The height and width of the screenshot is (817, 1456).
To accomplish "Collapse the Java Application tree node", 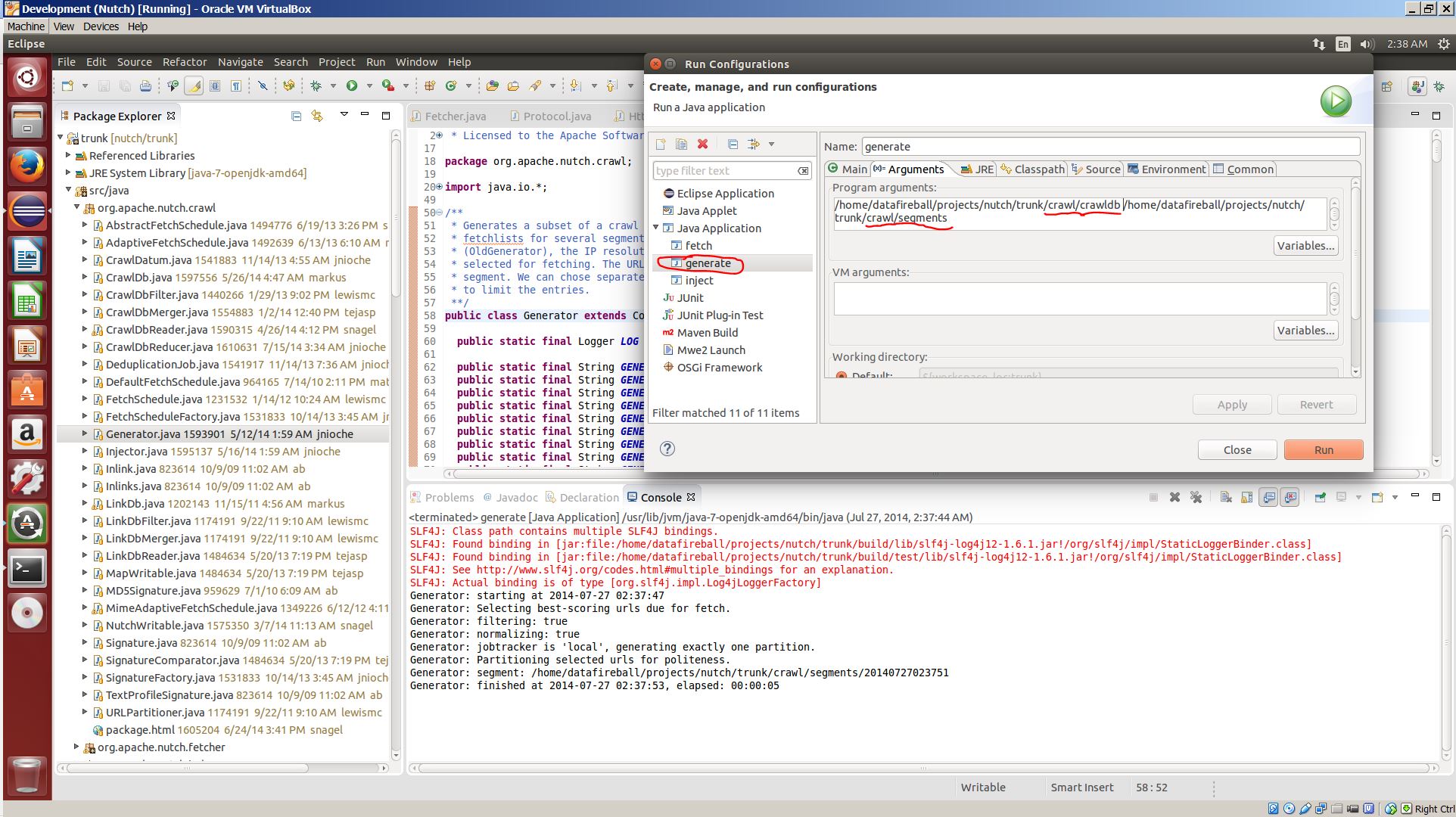I will click(656, 228).
